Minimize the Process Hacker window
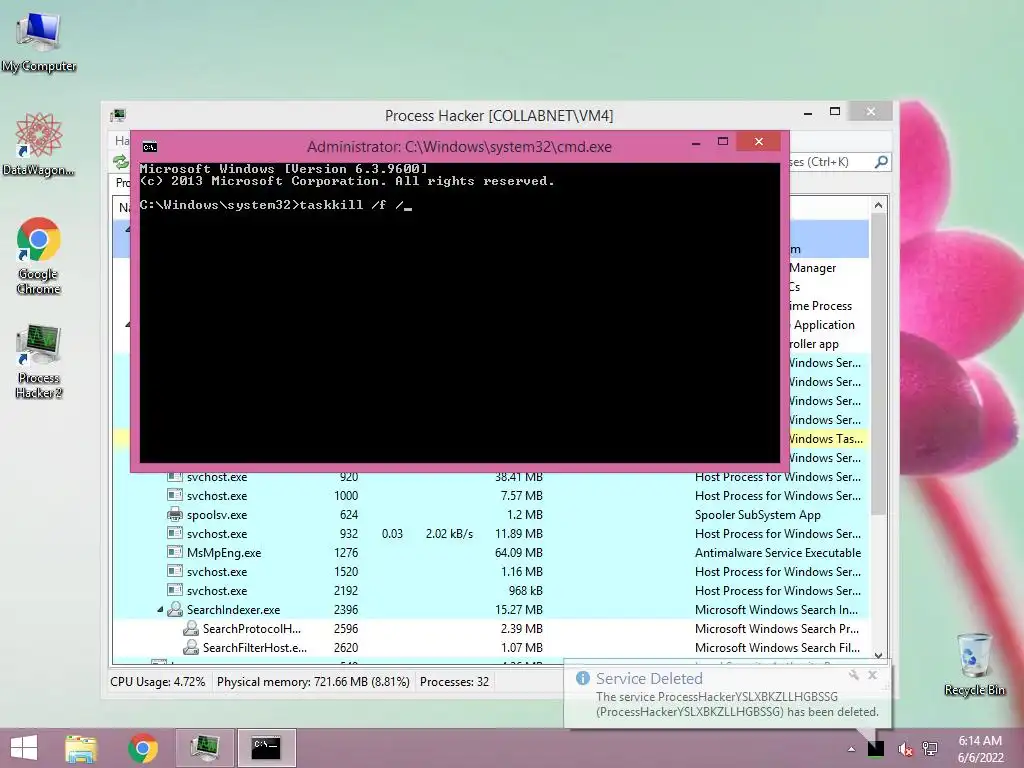This screenshot has width=1024, height=768. 808,113
